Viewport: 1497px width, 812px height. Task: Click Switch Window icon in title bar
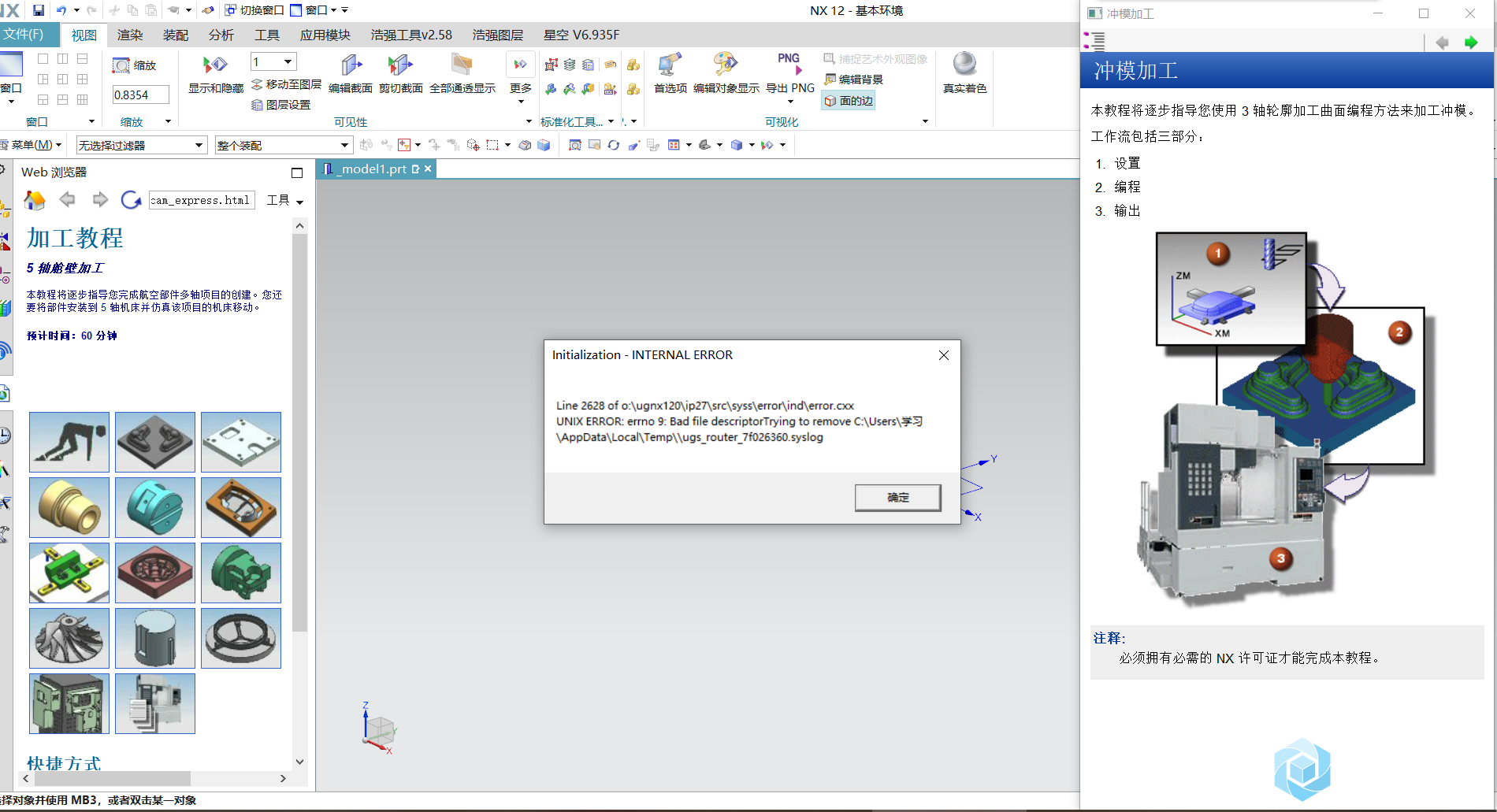tap(254, 10)
